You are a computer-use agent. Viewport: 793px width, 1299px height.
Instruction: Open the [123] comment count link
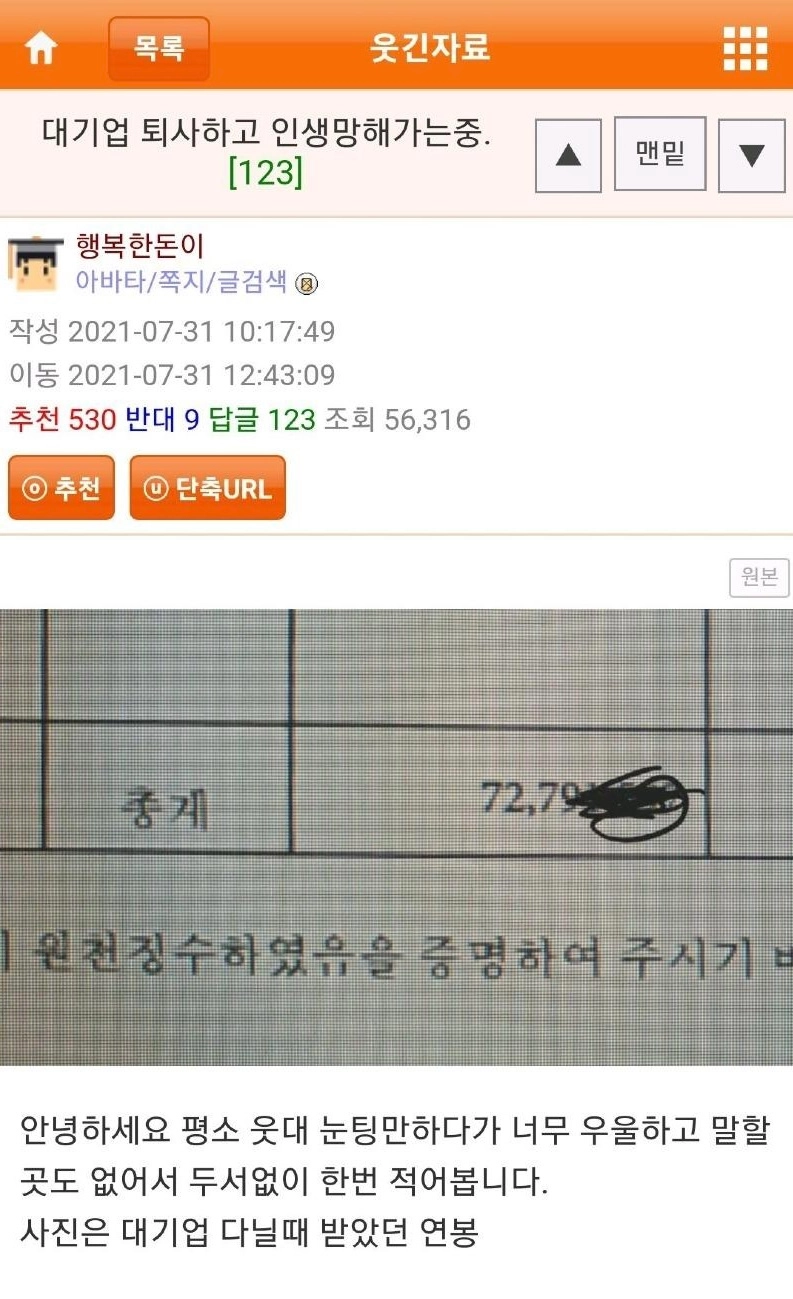click(265, 173)
